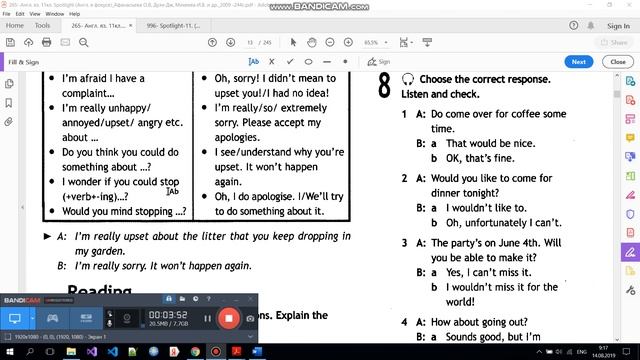Open the more tools wrench icon
This screenshot has height=360, width=640.
(630, 290)
